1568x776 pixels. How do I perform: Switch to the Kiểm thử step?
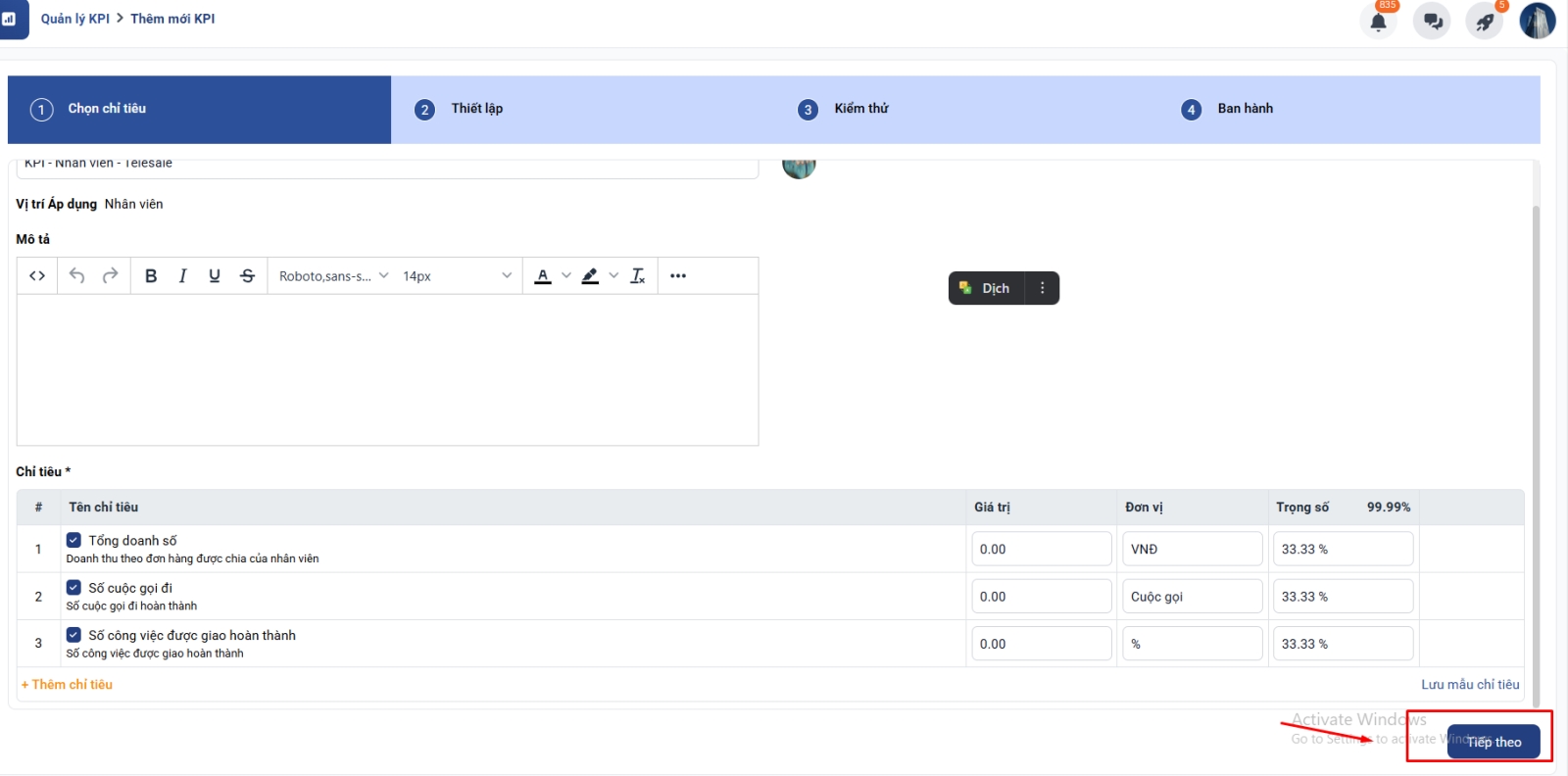[x=860, y=109]
